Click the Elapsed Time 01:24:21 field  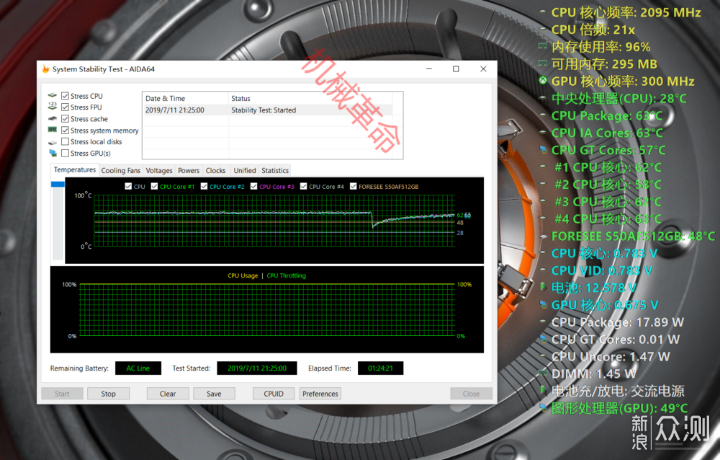tap(380, 368)
